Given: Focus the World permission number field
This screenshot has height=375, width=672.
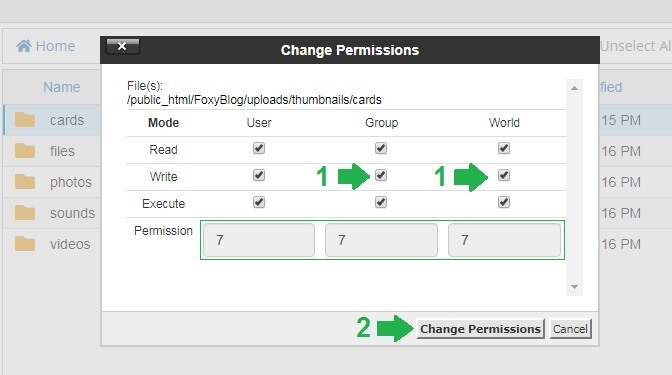Looking at the screenshot, I should [x=504, y=240].
